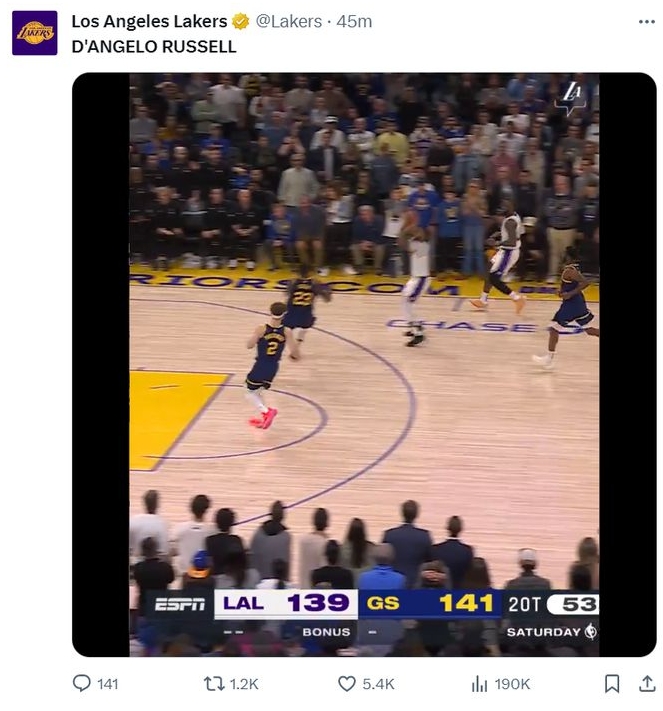Repost the tweet with the retweet icon
663x711 pixels.
[214, 683]
